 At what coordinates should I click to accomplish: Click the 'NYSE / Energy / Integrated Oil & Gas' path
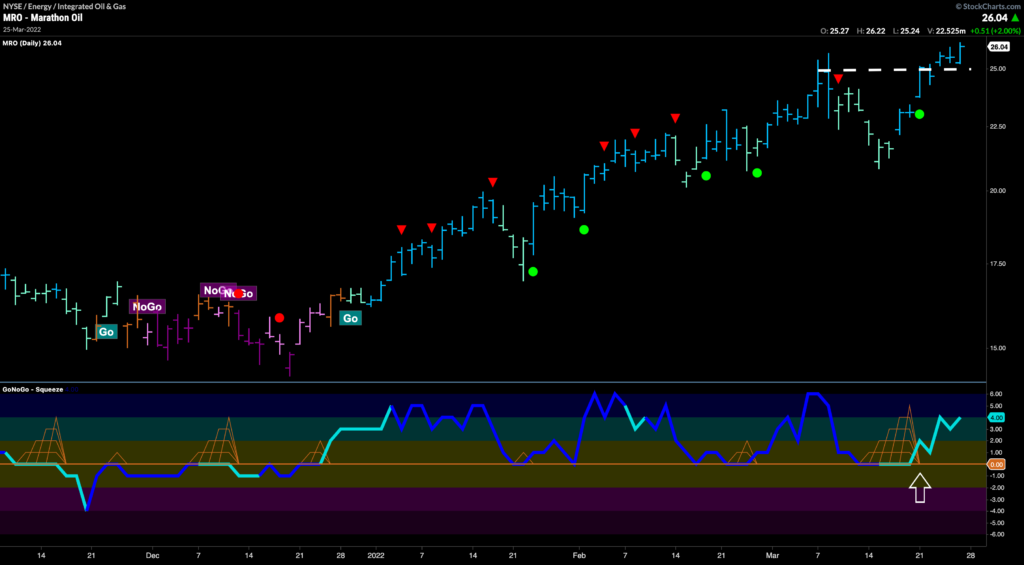[x=64, y=7]
